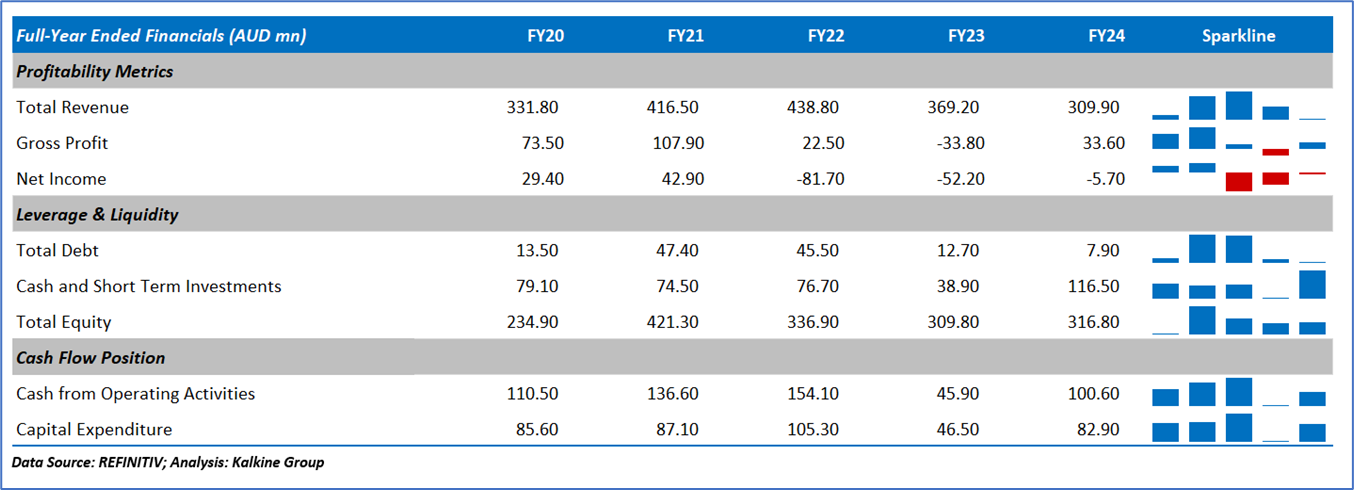Select the FY24 column header
The width and height of the screenshot is (1354, 490).
point(1106,36)
